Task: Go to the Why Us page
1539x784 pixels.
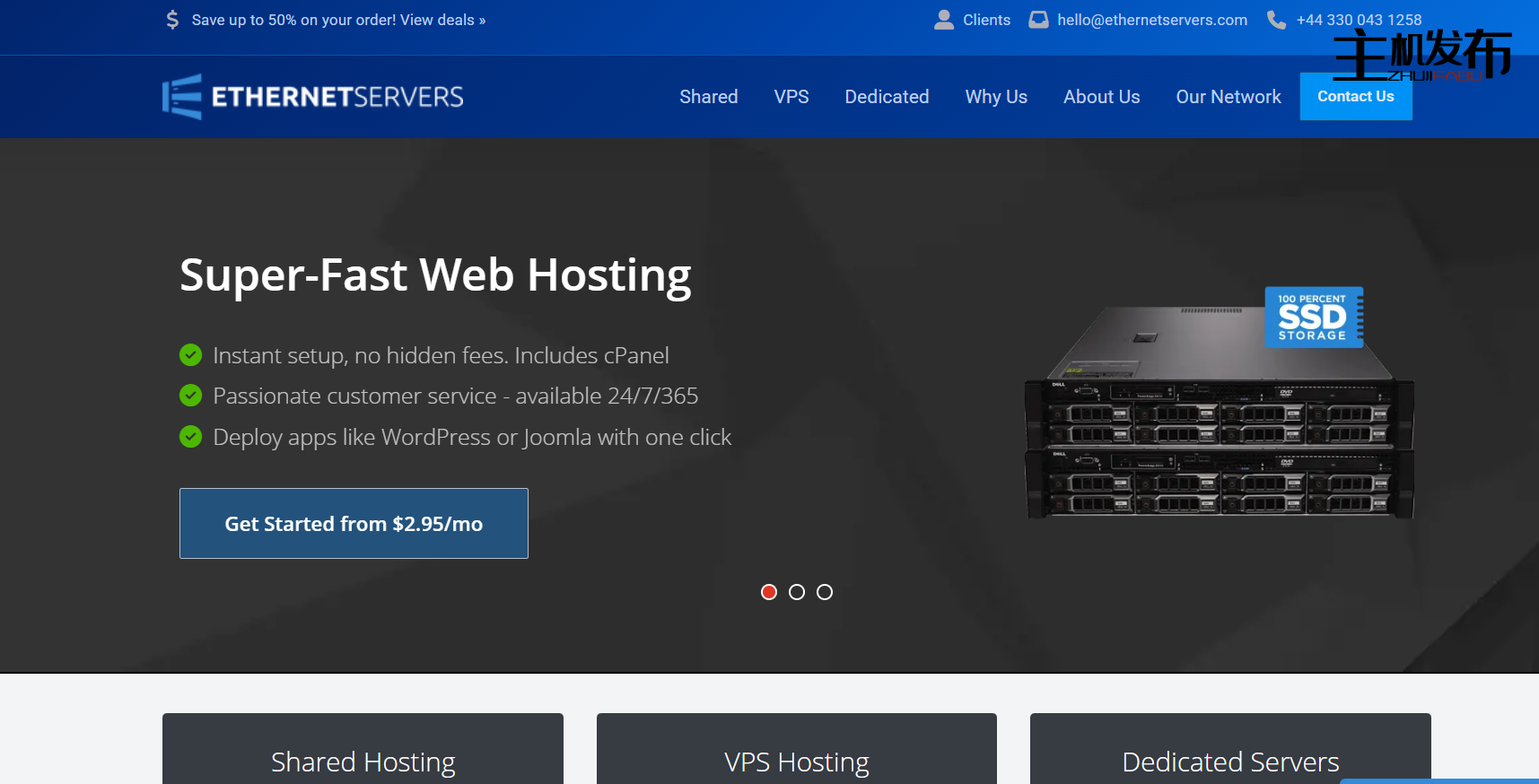Action: (x=996, y=97)
